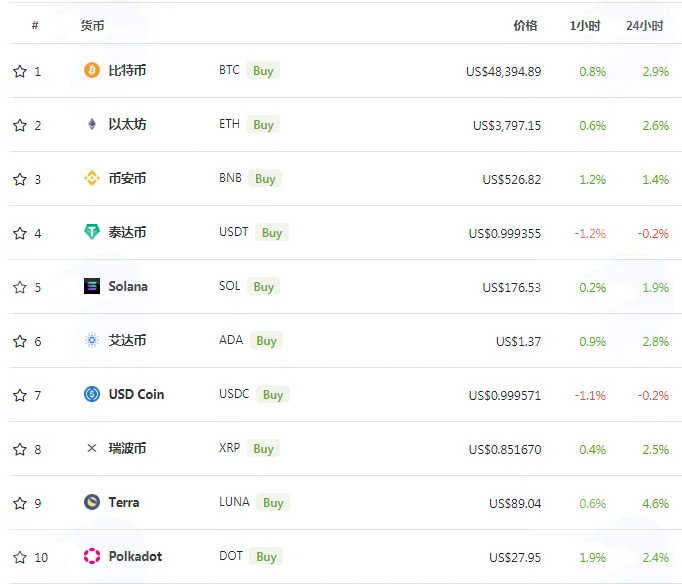Viewport: 682px width, 584px height.
Task: Click the Terra LUNA logo icon
Action: pyautogui.click(x=92, y=502)
